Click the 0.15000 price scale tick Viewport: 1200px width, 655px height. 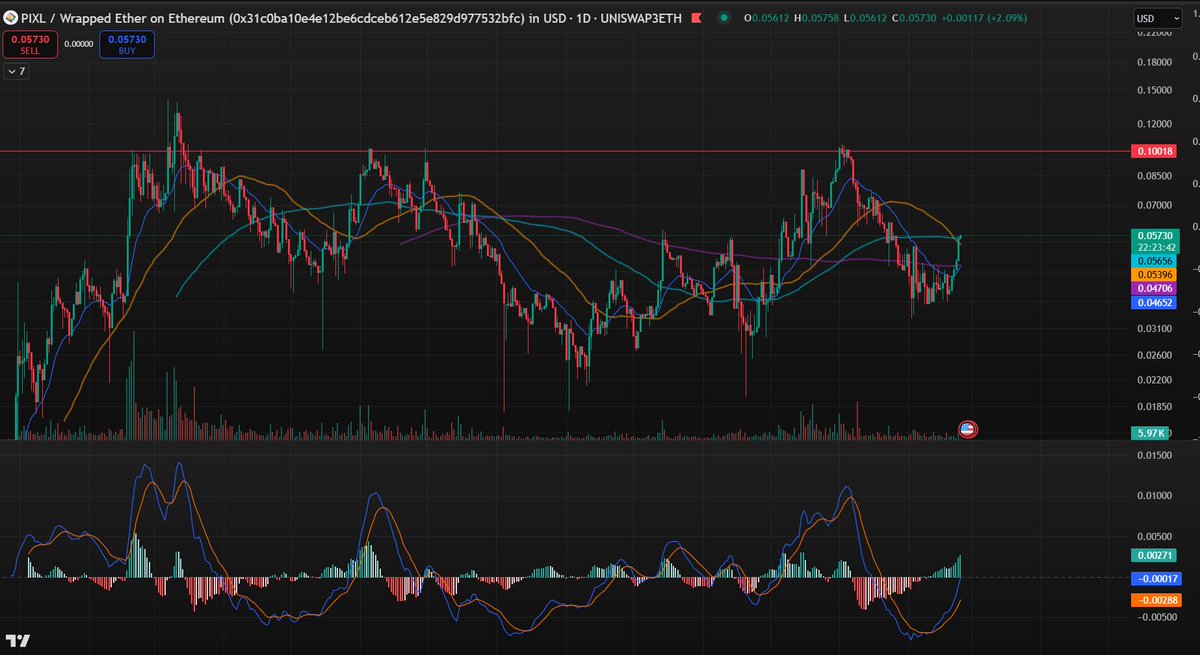coord(1153,91)
